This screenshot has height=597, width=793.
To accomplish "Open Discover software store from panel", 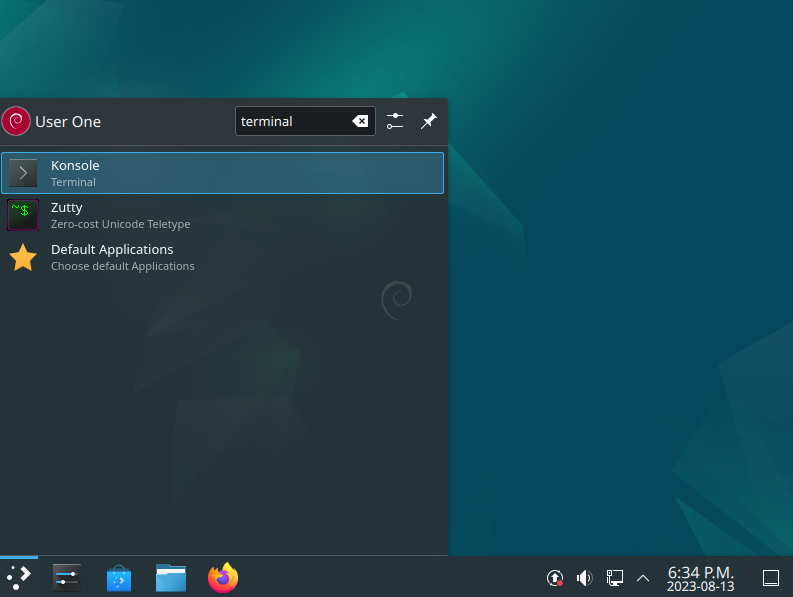I will coord(119,578).
